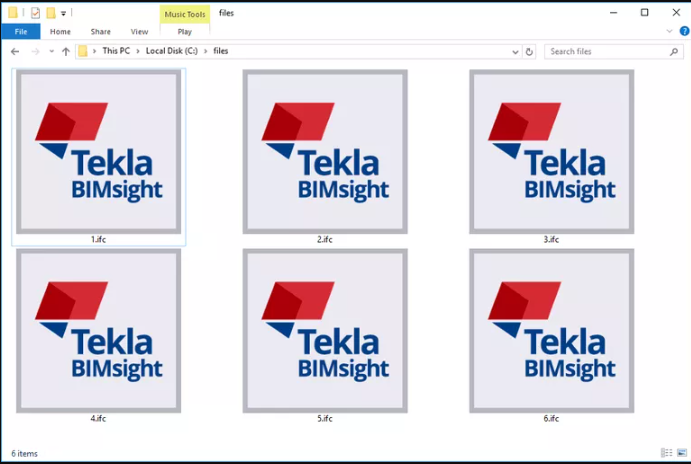Click the 1.ifc file name label
Image resolution: width=691 pixels, height=464 pixels.
point(99,239)
